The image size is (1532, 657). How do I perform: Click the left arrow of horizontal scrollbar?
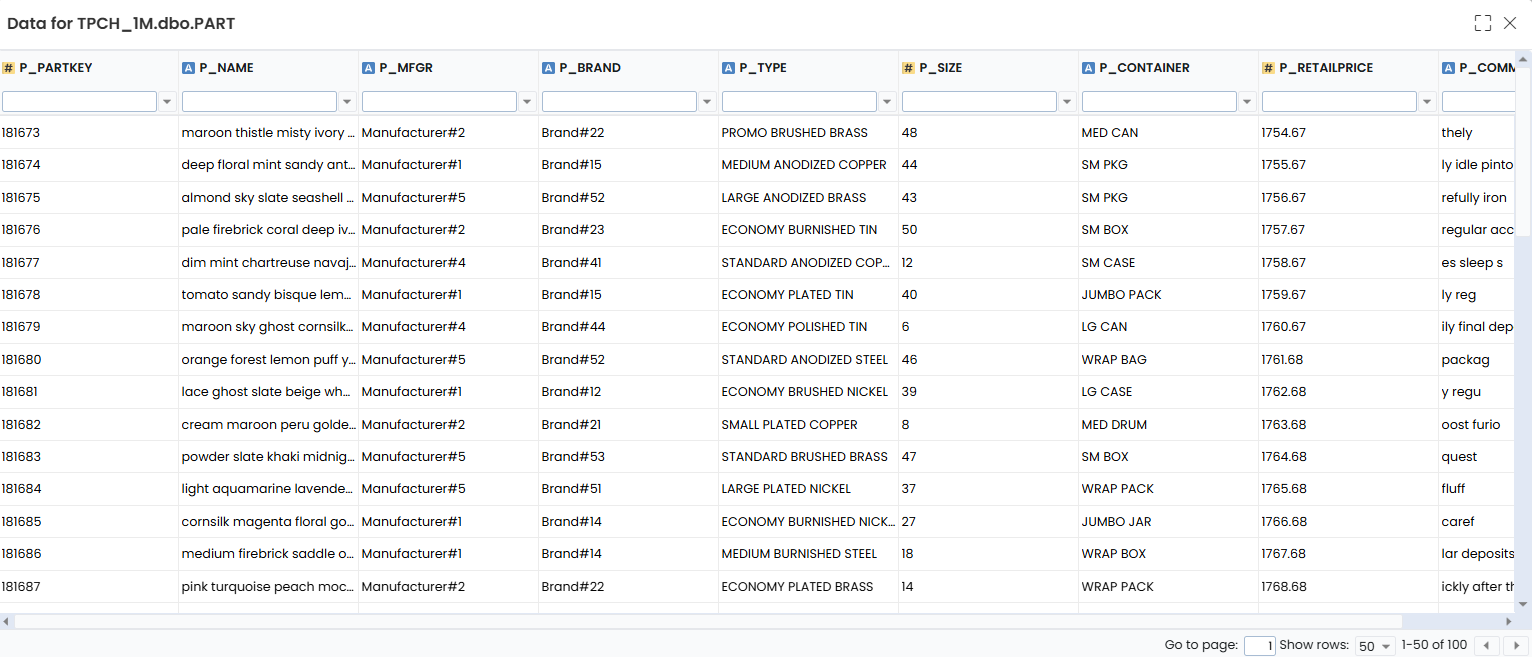tap(7, 622)
